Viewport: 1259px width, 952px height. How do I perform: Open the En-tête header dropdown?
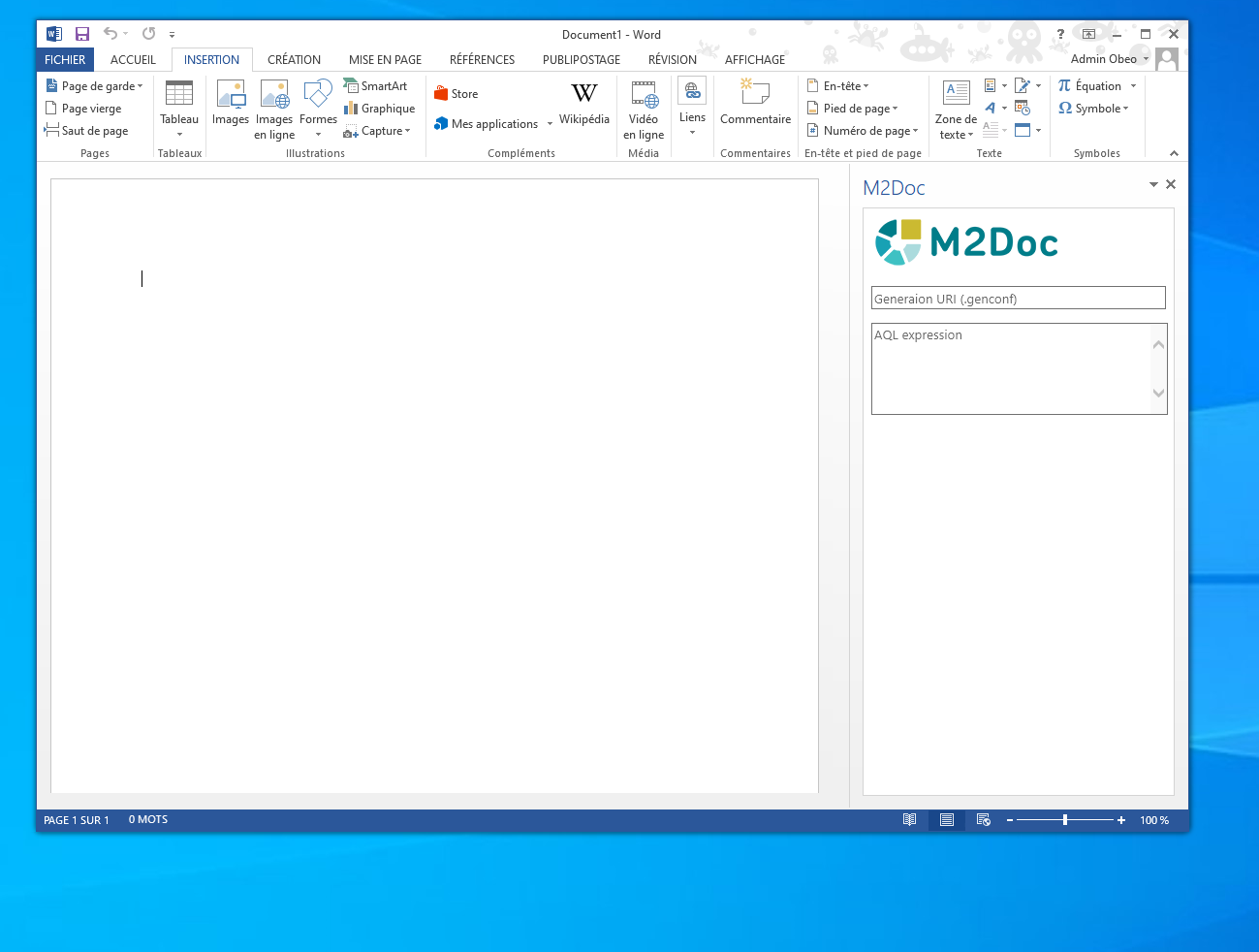pyautogui.click(x=837, y=86)
